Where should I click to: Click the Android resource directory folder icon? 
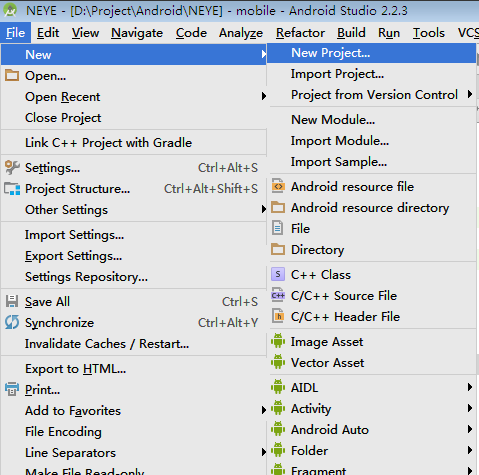click(x=278, y=207)
